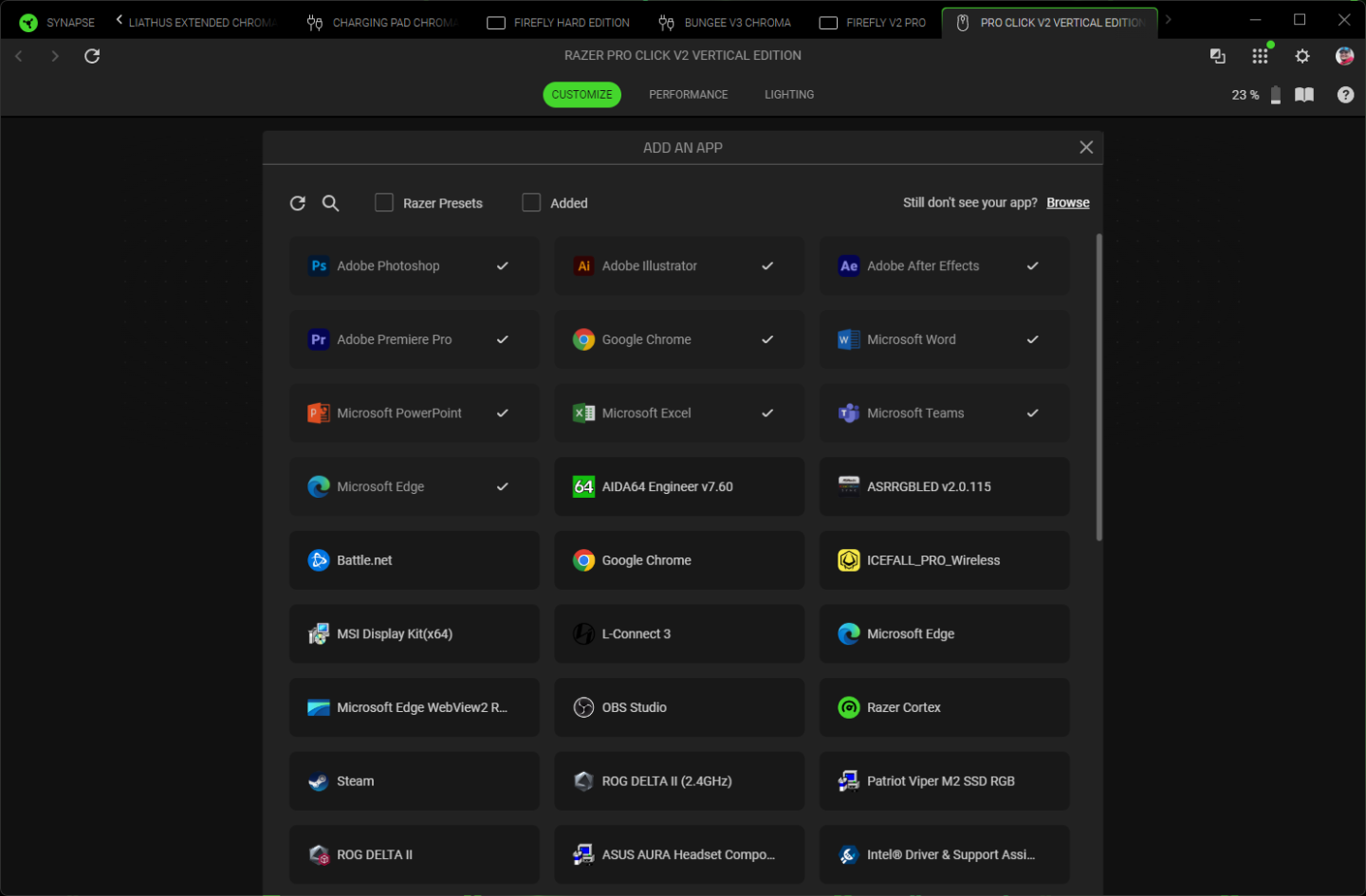
Task: Click the Google Chrome card without a checkmark
Action: 679,560
